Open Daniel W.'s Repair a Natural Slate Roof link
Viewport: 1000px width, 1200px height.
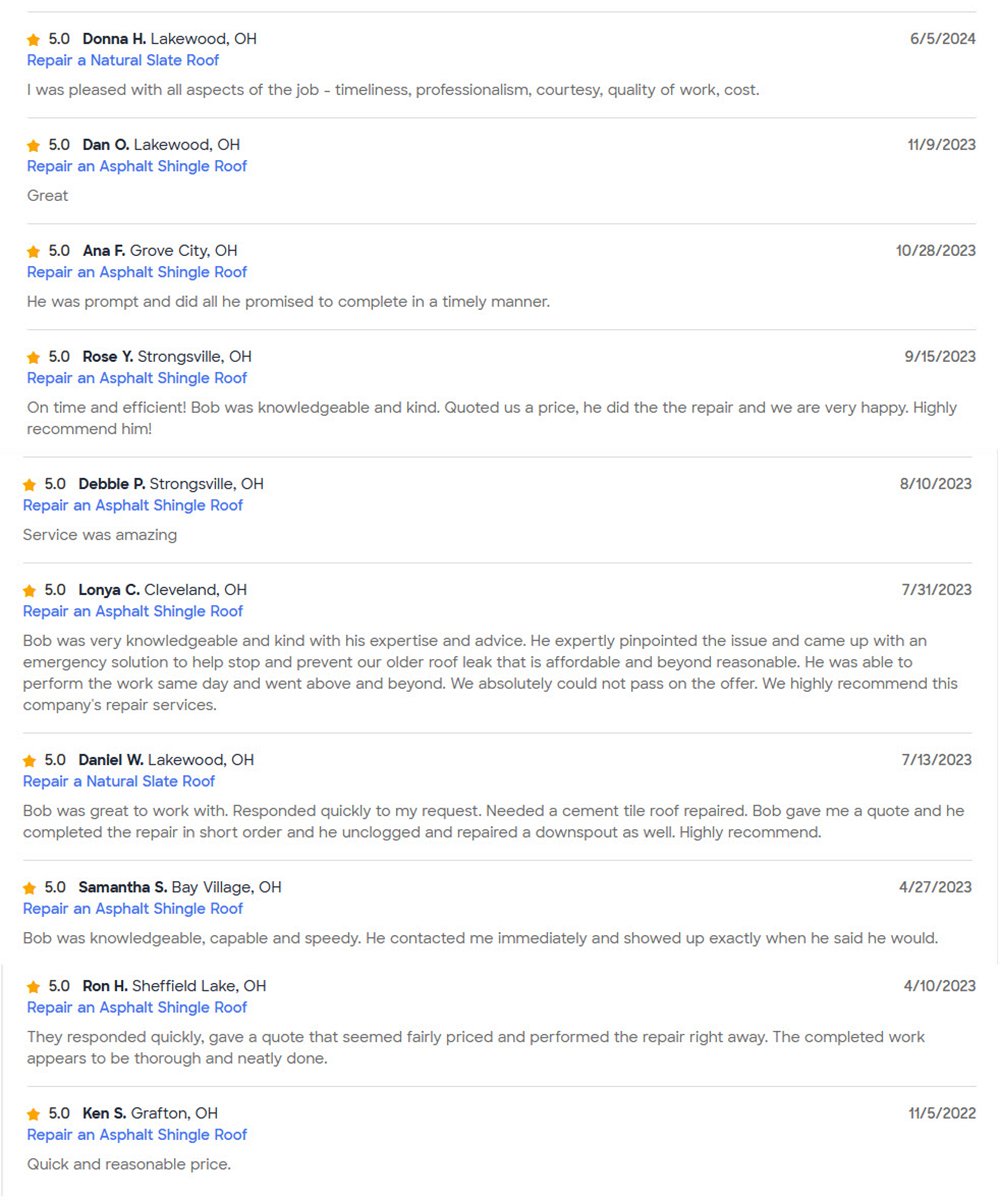tap(119, 782)
